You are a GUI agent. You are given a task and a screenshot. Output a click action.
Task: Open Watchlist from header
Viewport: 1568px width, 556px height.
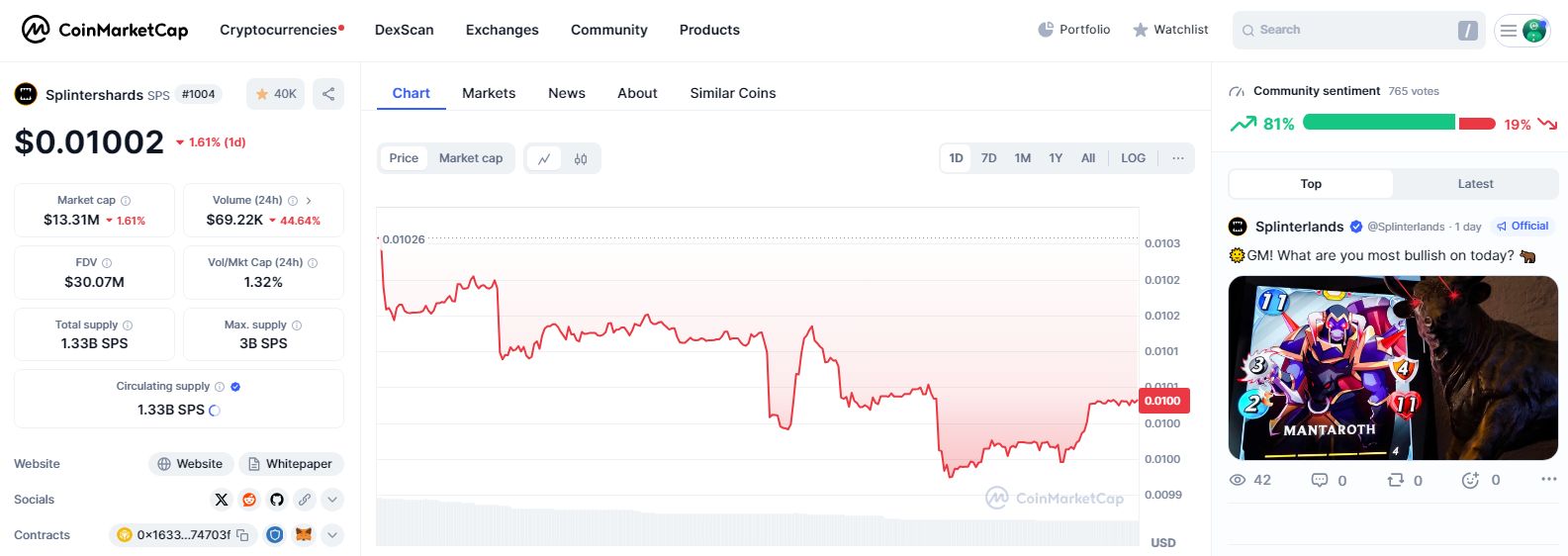coord(1170,30)
